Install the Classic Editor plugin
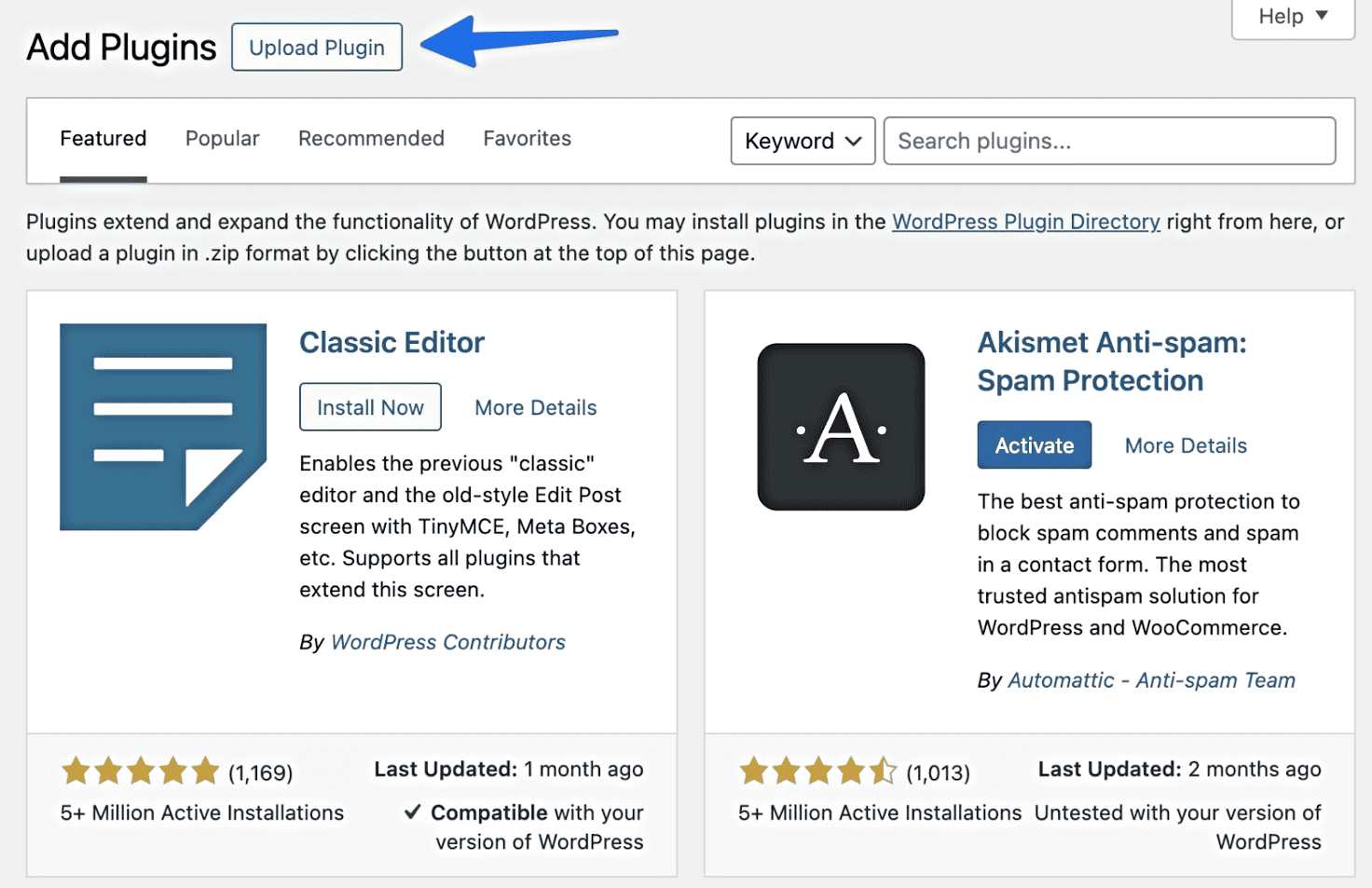The width and height of the screenshot is (1372, 888). tap(370, 407)
